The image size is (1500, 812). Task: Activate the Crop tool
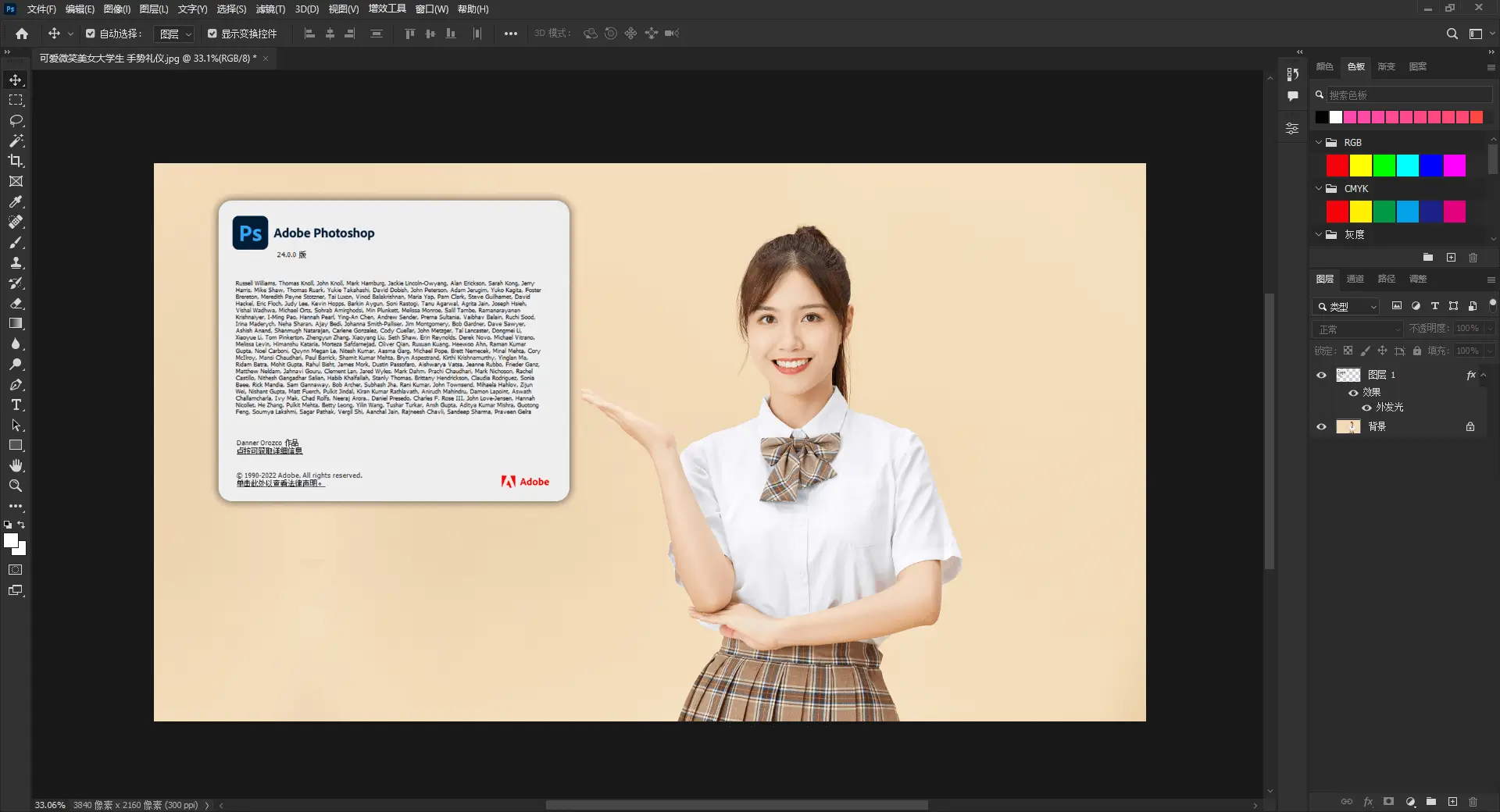(16, 161)
